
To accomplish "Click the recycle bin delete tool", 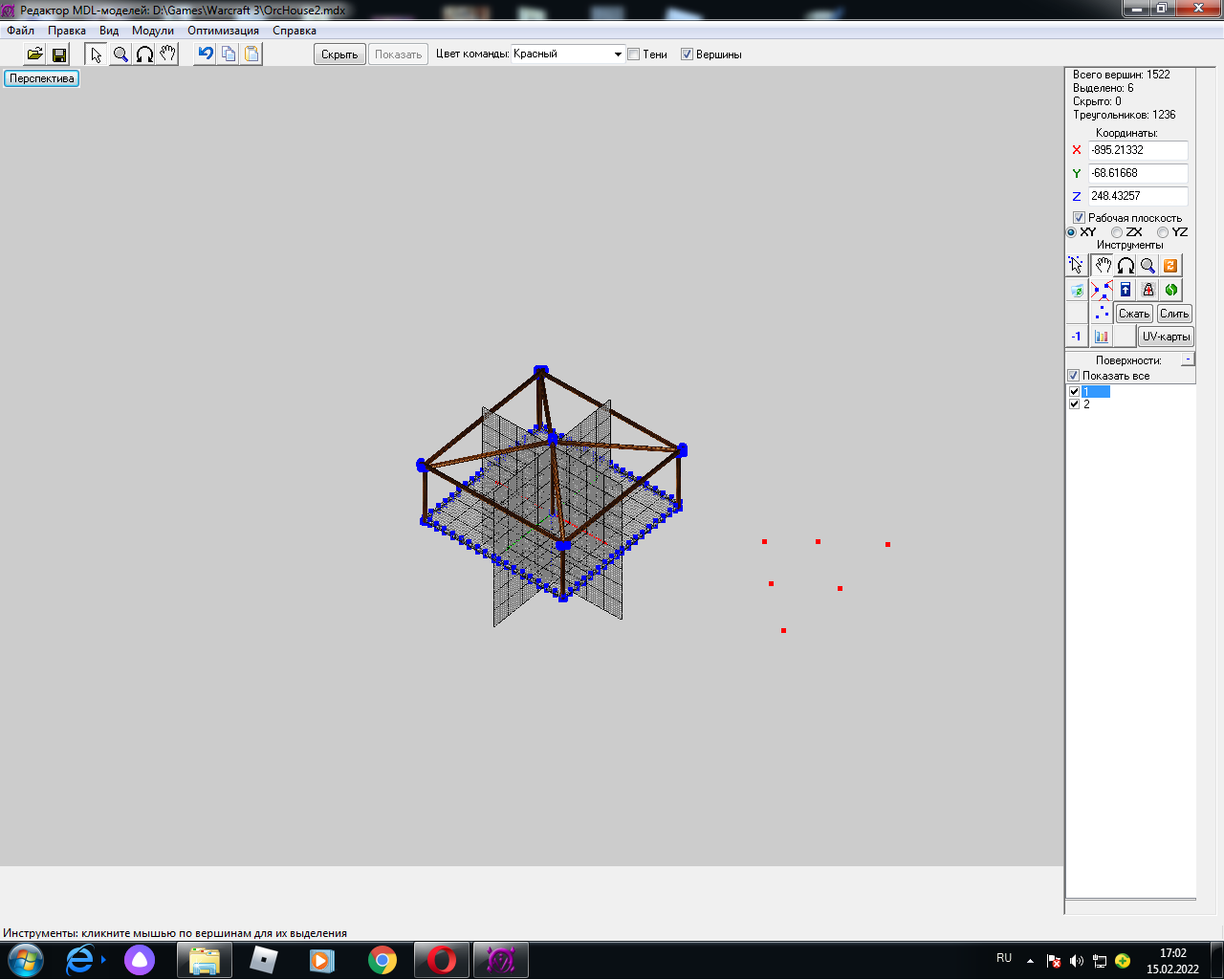I will click(1078, 290).
